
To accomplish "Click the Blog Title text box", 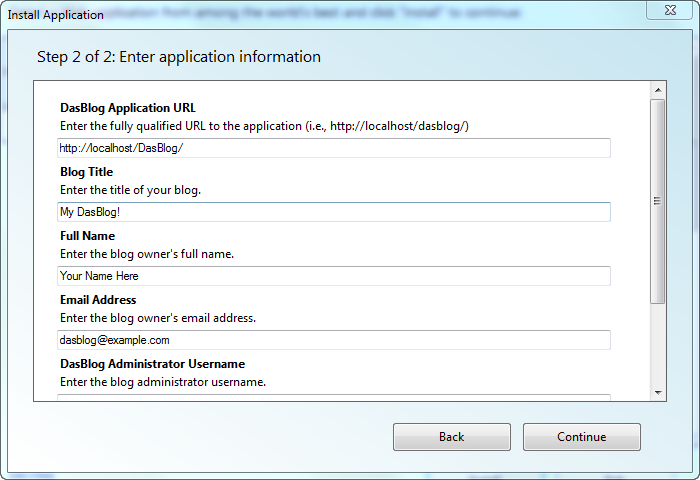I will coord(333,212).
